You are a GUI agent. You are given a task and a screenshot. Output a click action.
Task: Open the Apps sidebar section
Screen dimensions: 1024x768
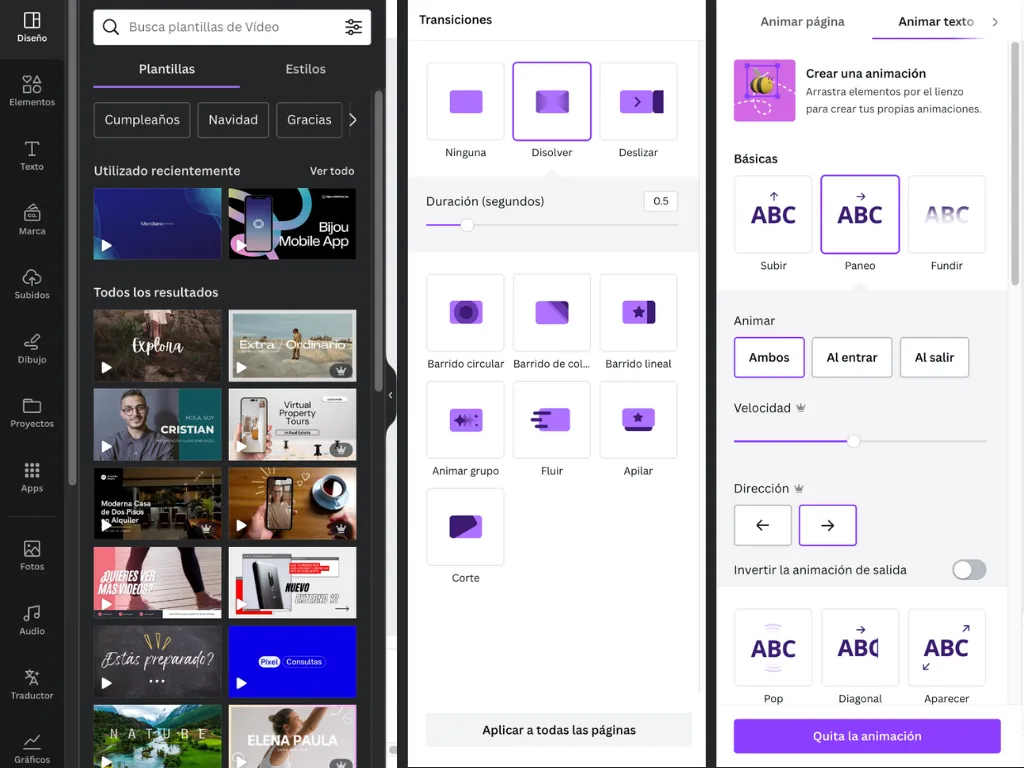pos(32,477)
